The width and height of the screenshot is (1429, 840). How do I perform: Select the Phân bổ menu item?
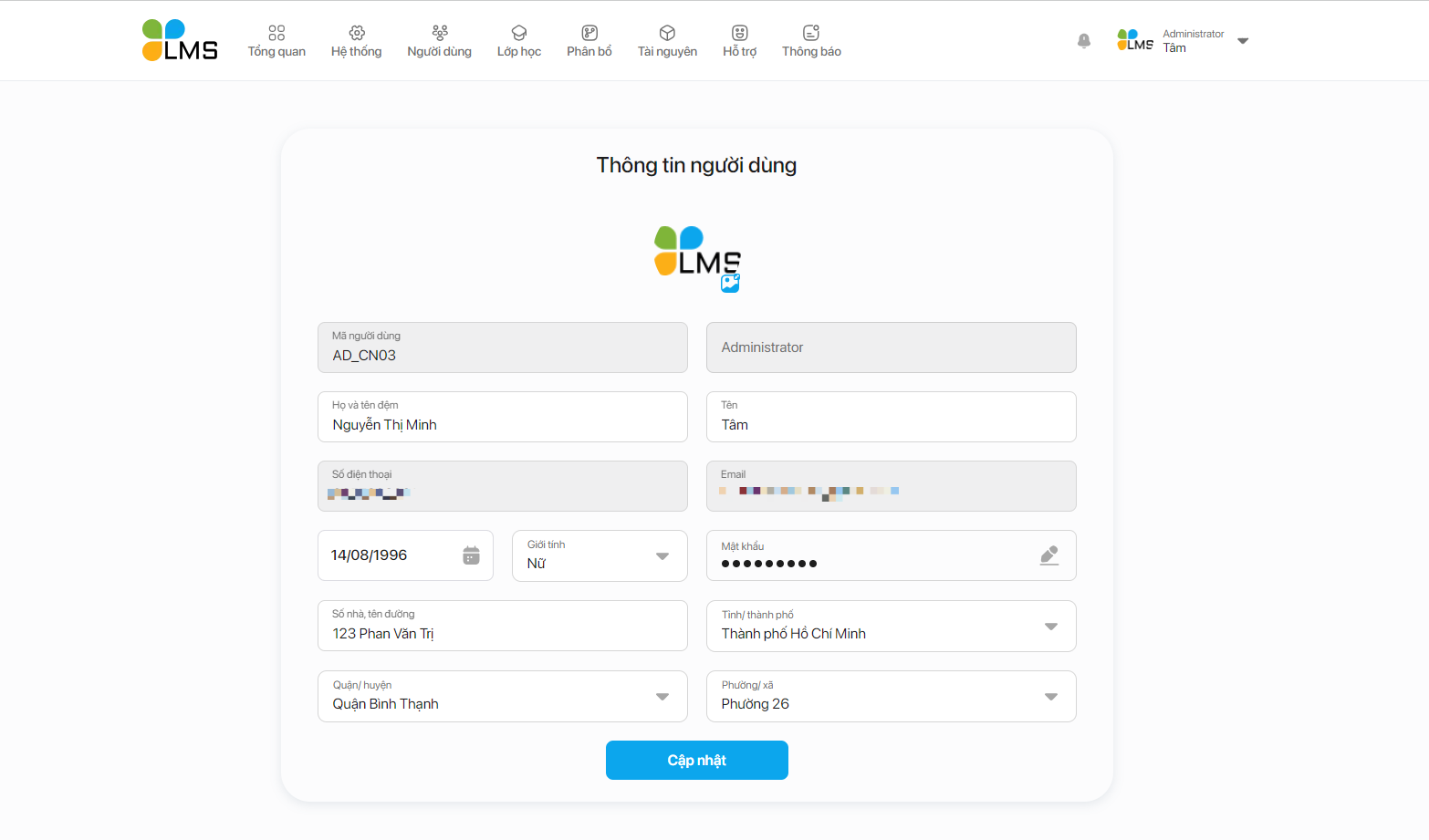[x=589, y=41]
